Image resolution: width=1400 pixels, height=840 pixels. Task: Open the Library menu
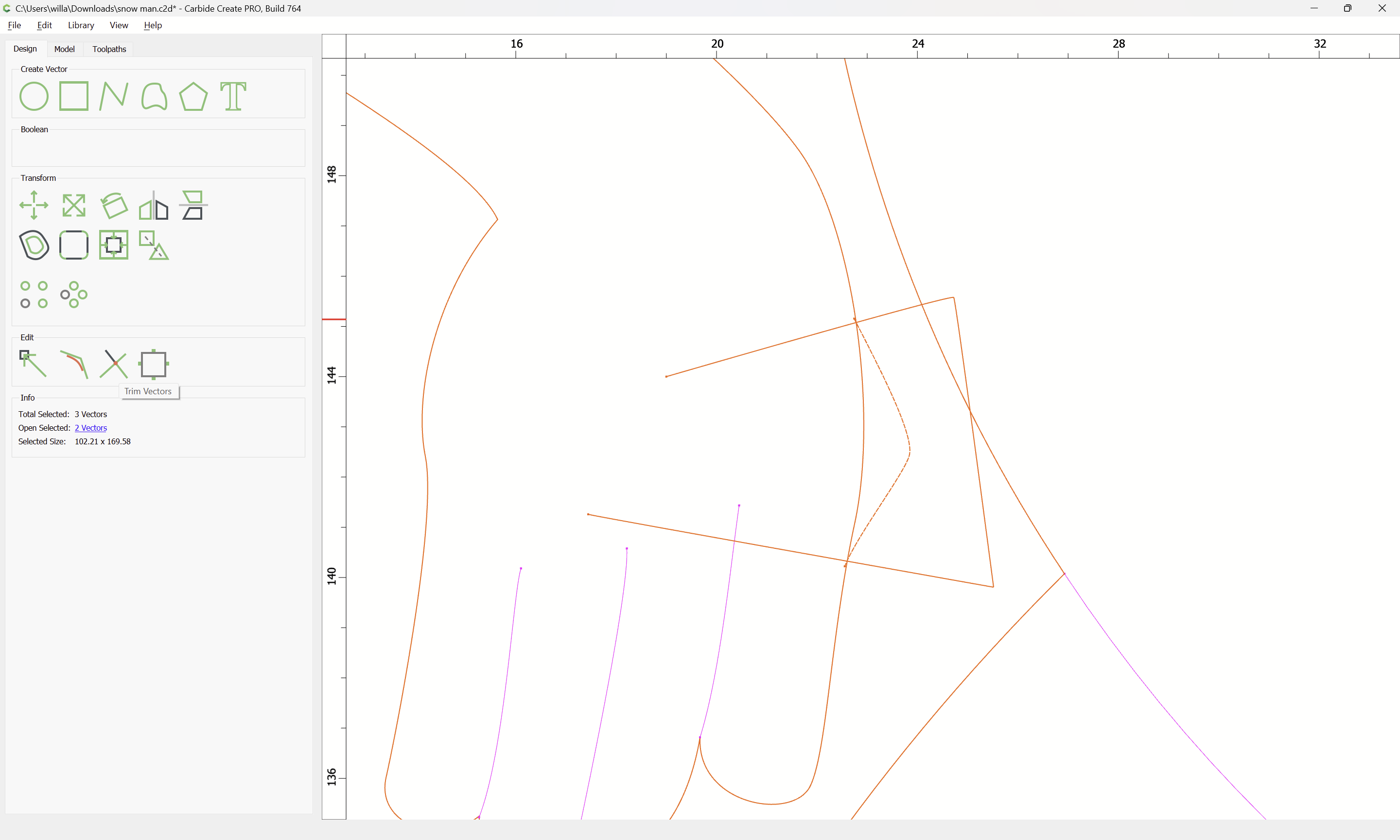(81, 25)
